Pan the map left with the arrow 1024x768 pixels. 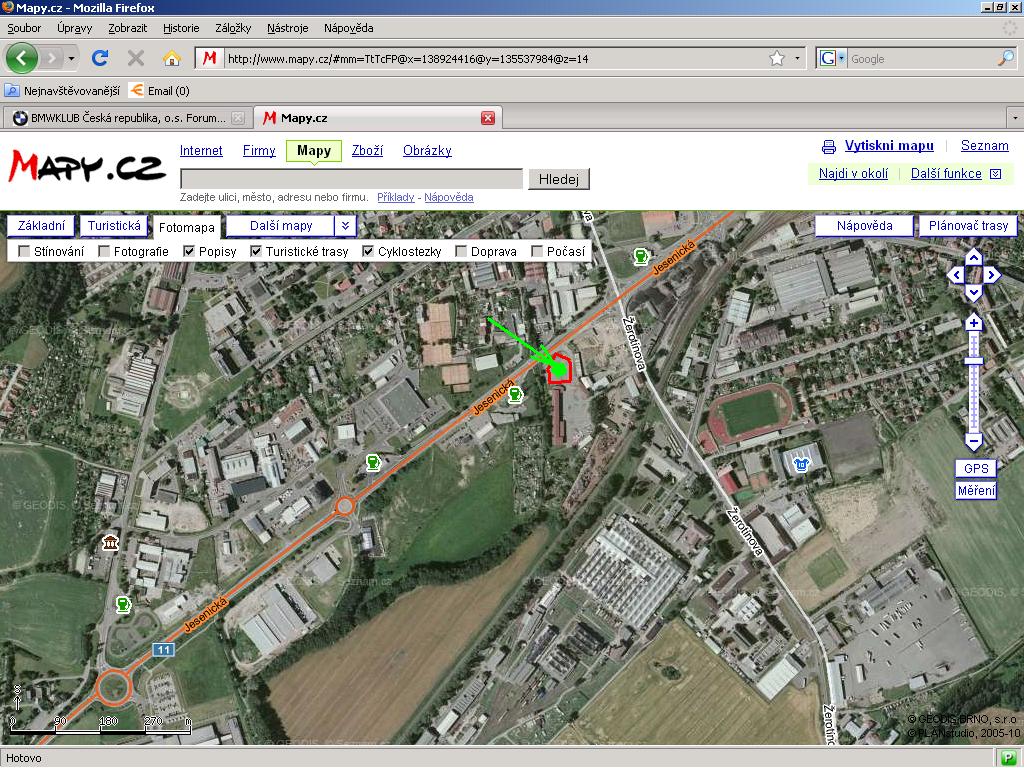pyautogui.click(x=956, y=275)
